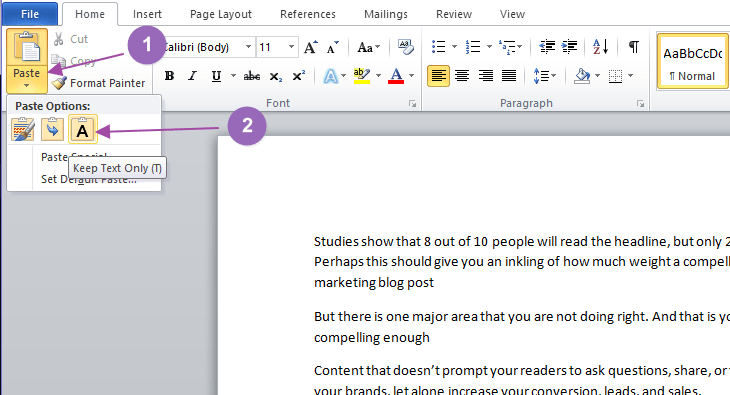Image resolution: width=730 pixels, height=395 pixels.
Task: Switch to the View tab
Action: point(512,14)
